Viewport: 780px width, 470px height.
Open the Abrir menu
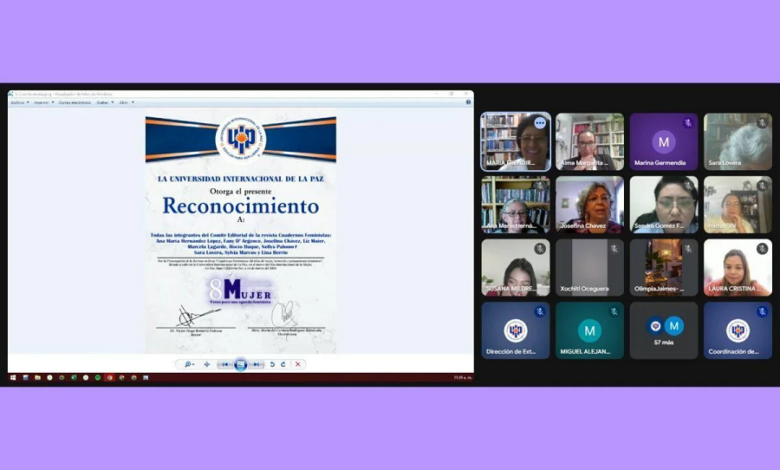pyautogui.click(x=125, y=102)
